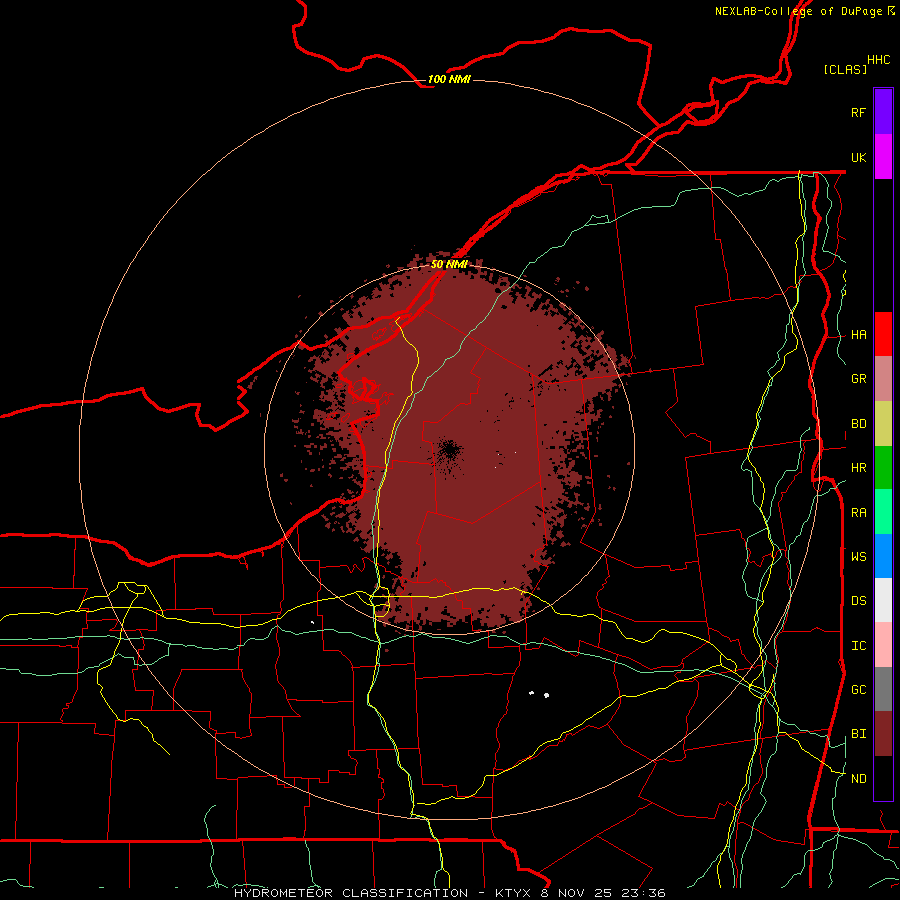Screen dimensions: 900x900
Task: Click the '23:36' timestamp
Action: 643,893
